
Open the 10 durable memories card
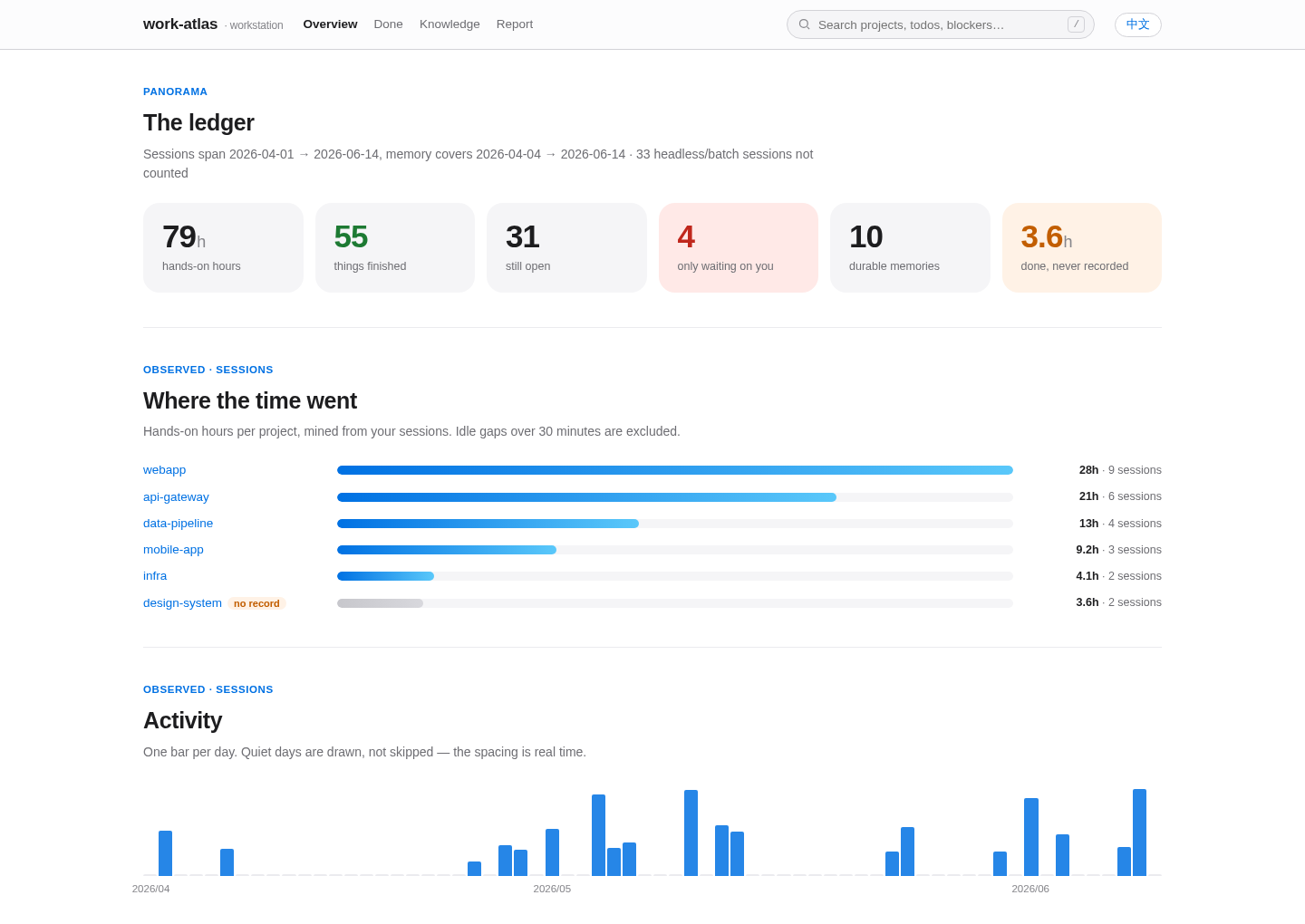(x=910, y=247)
